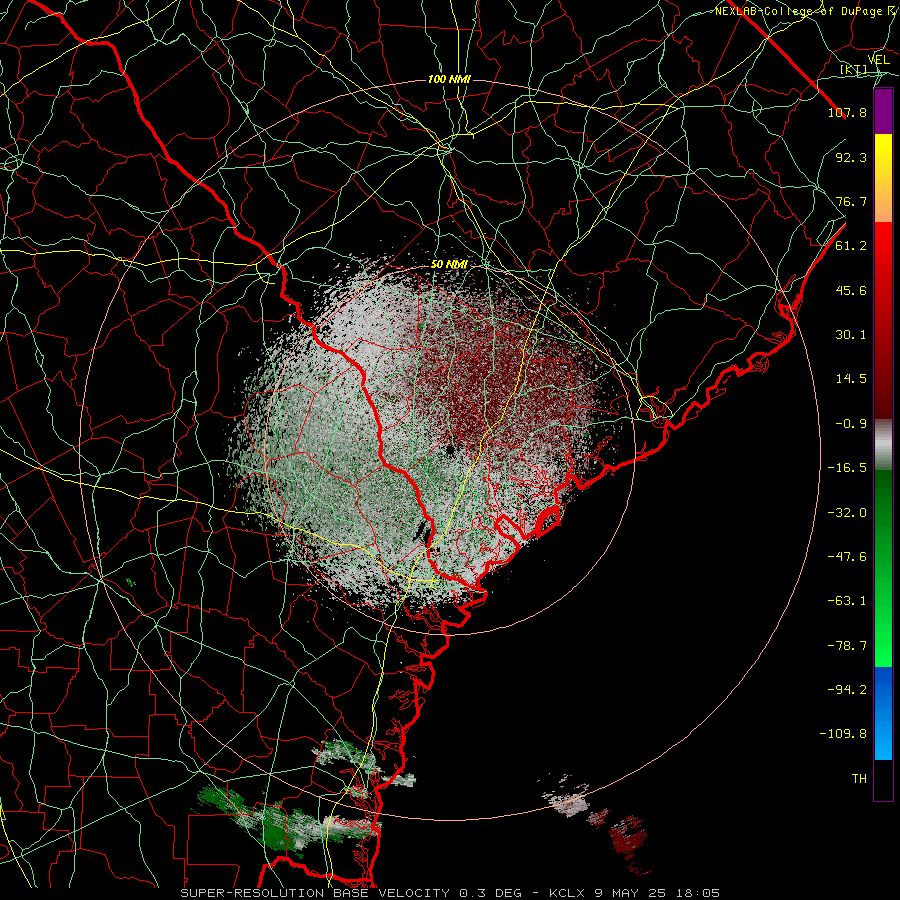Select the -32.0 scale label
900x900 pixels.
[847, 513]
